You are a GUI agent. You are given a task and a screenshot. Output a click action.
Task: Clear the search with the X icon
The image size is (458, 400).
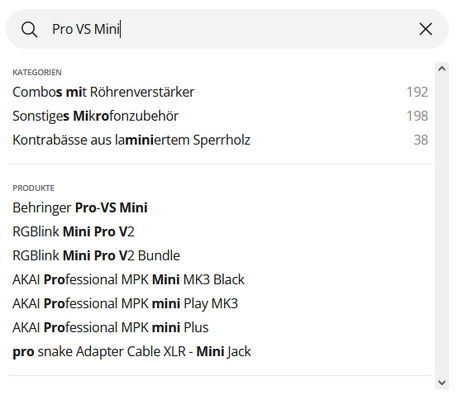(426, 29)
